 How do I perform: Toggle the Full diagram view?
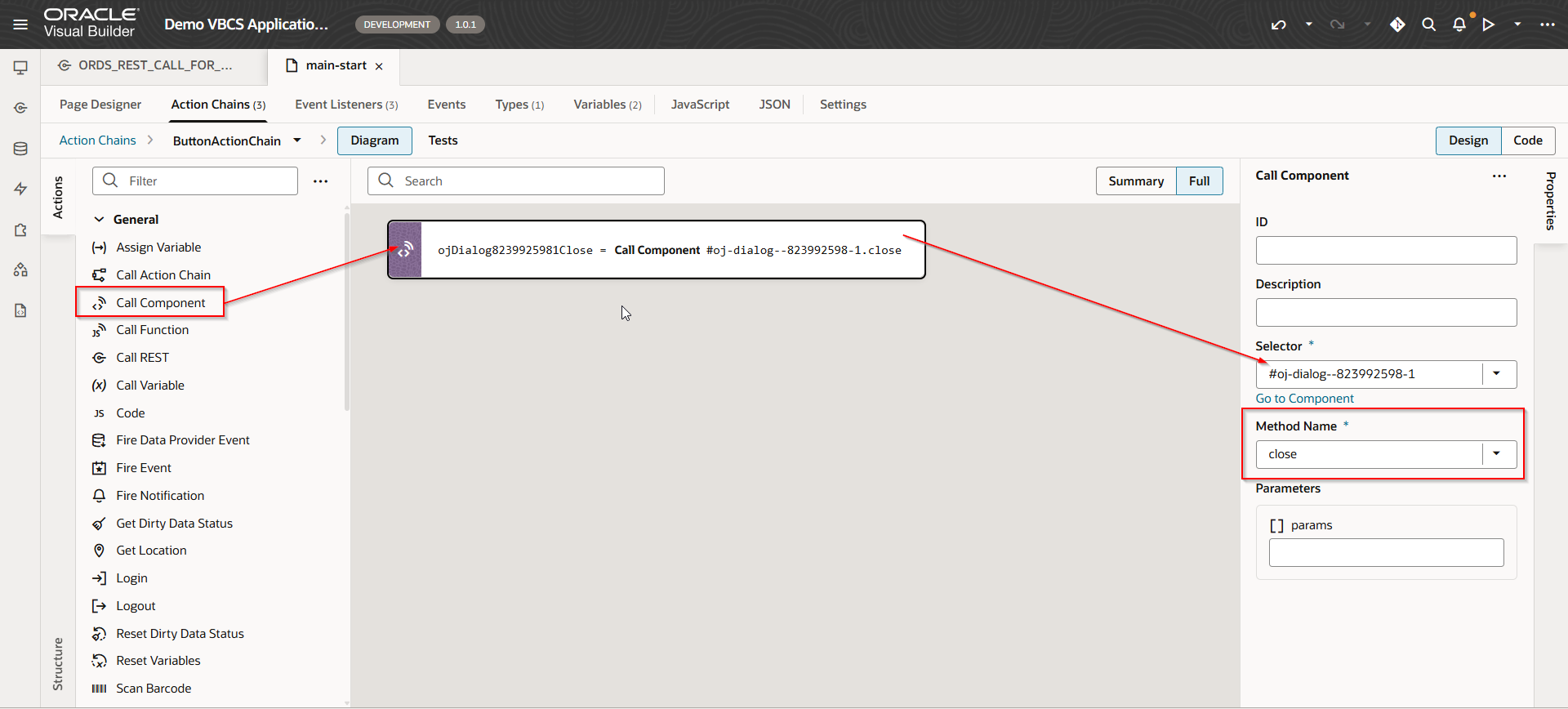click(1199, 181)
